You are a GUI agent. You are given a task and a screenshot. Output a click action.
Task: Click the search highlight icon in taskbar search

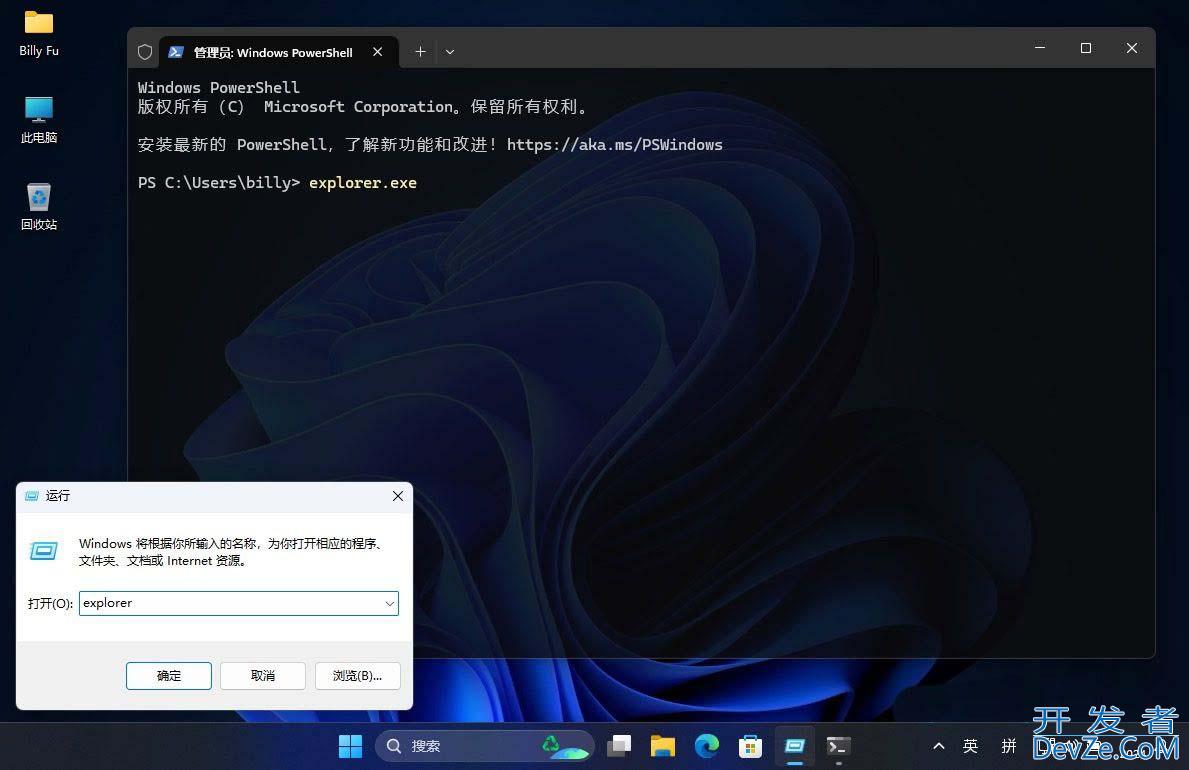[x=564, y=746]
